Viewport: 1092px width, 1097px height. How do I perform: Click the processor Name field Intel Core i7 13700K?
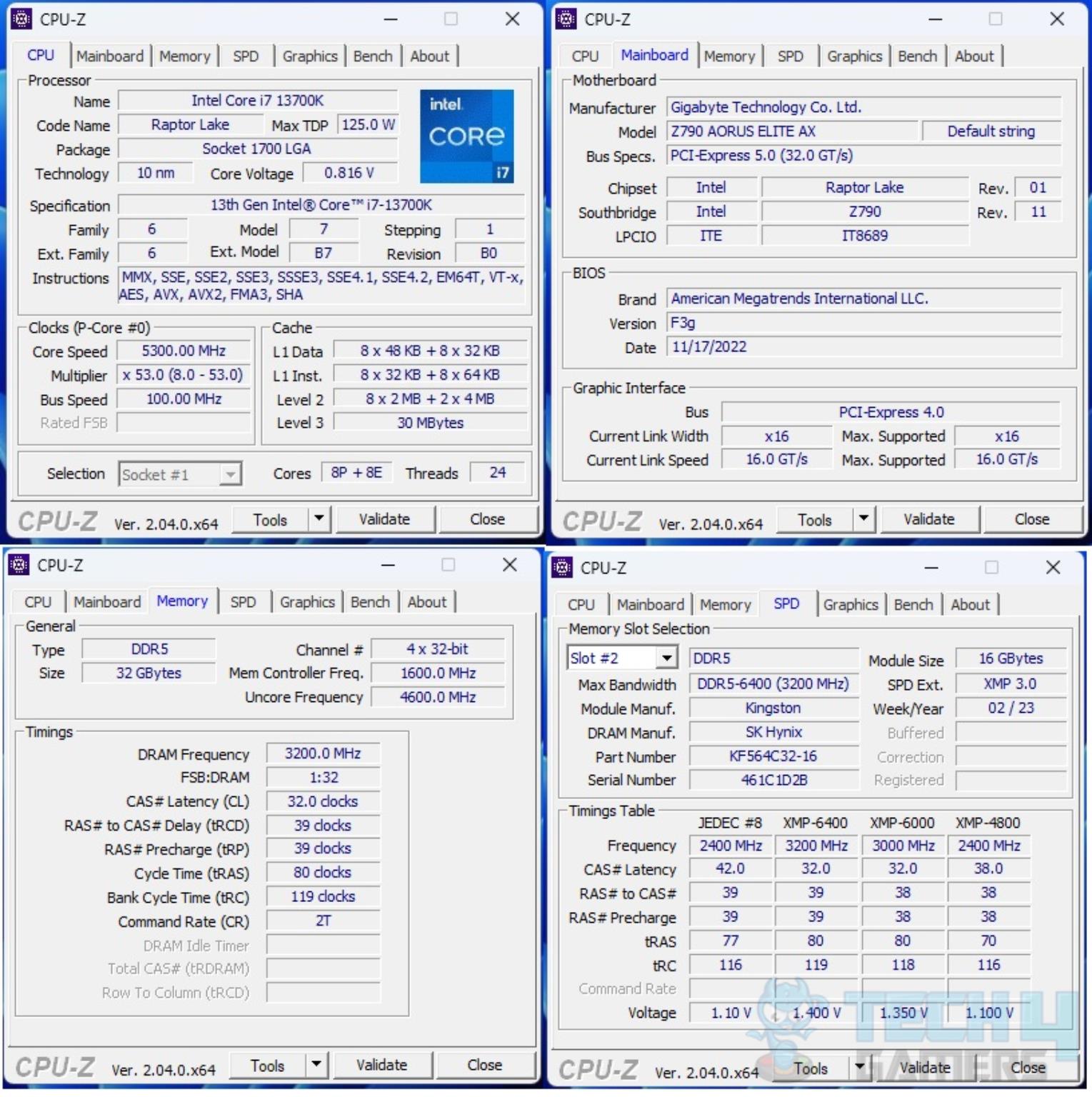pyautogui.click(x=258, y=101)
